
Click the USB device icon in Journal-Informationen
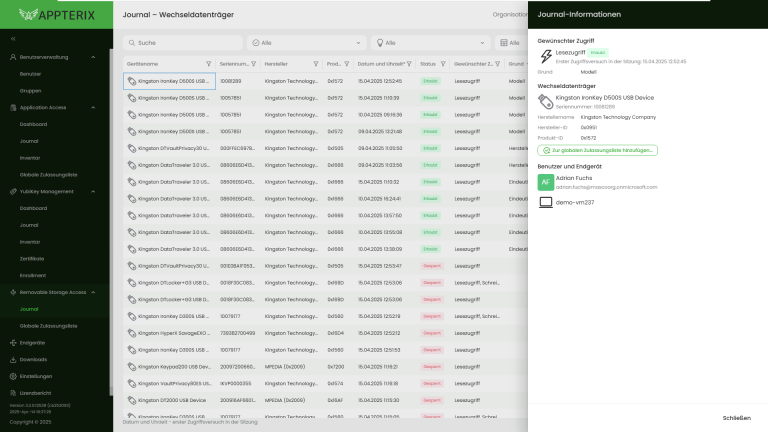coord(545,101)
